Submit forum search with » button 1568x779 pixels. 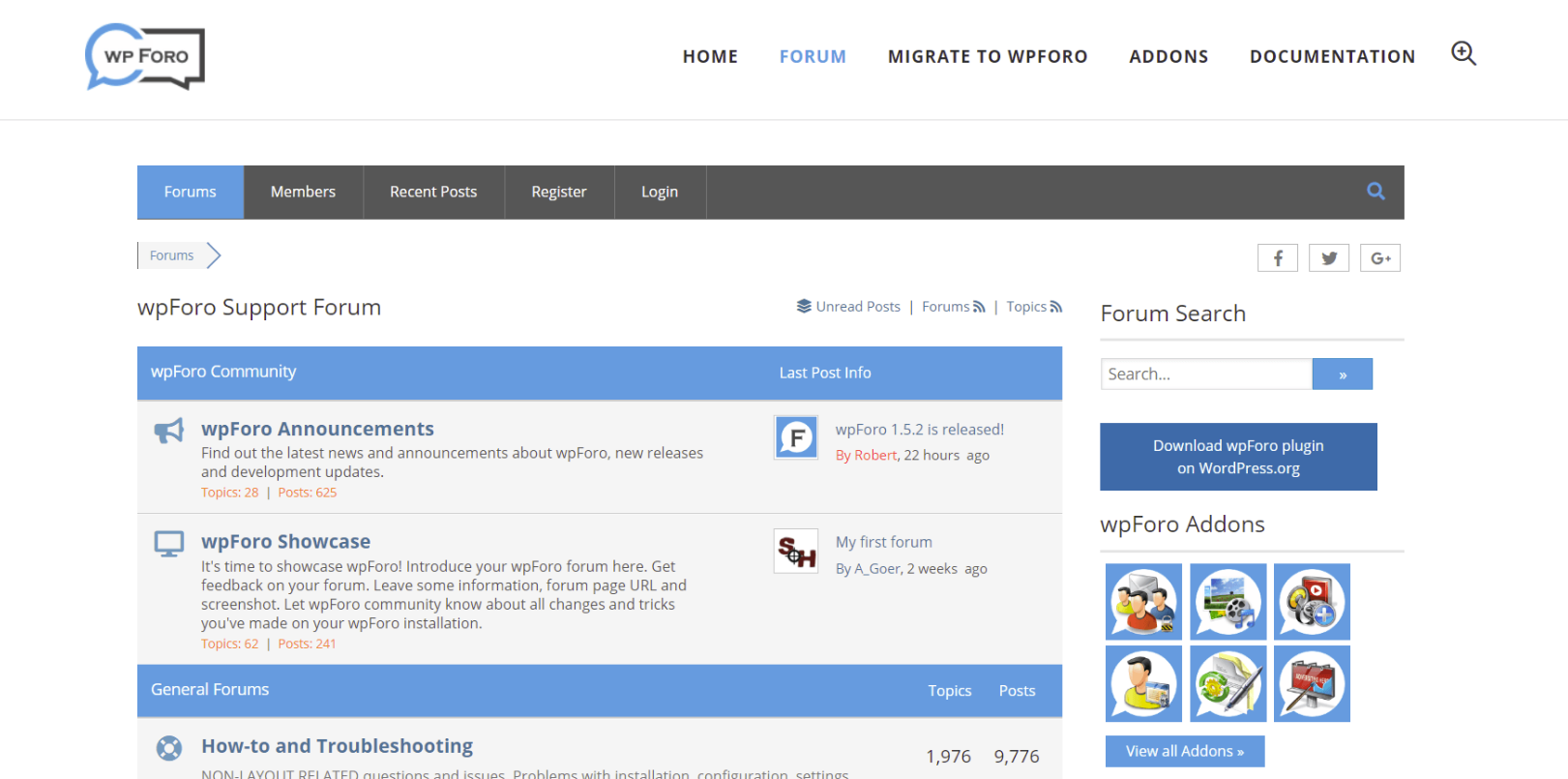1343,375
